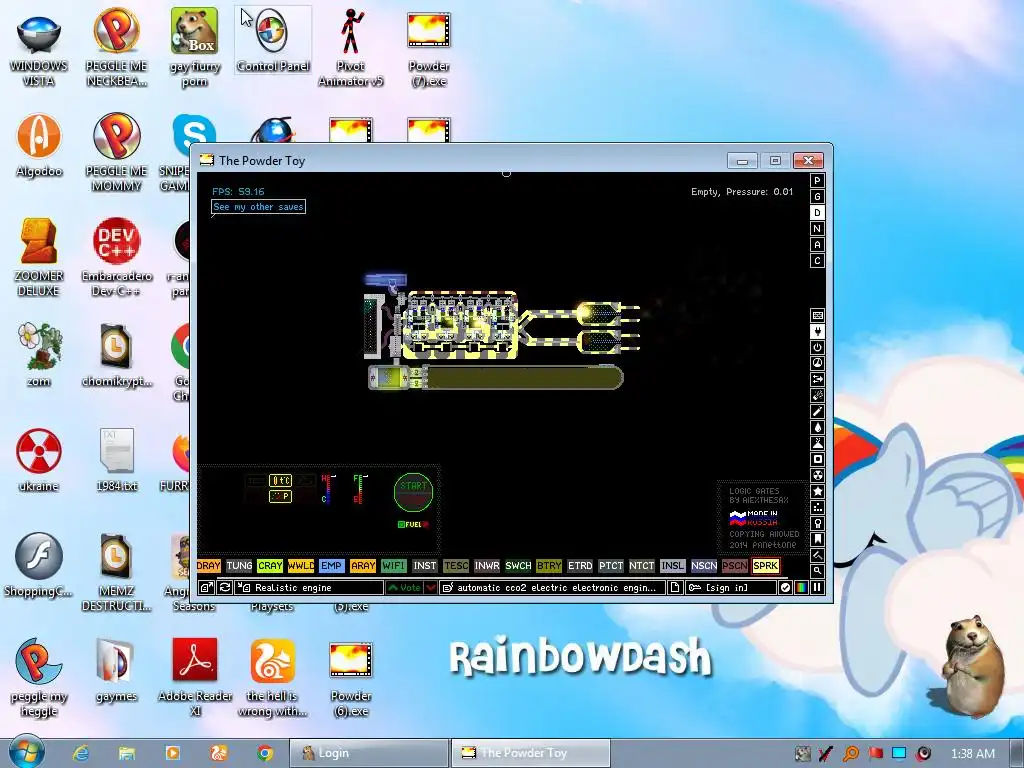The height and width of the screenshot is (768, 1024).
Task: Select the BTRY element
Action: click(x=549, y=566)
